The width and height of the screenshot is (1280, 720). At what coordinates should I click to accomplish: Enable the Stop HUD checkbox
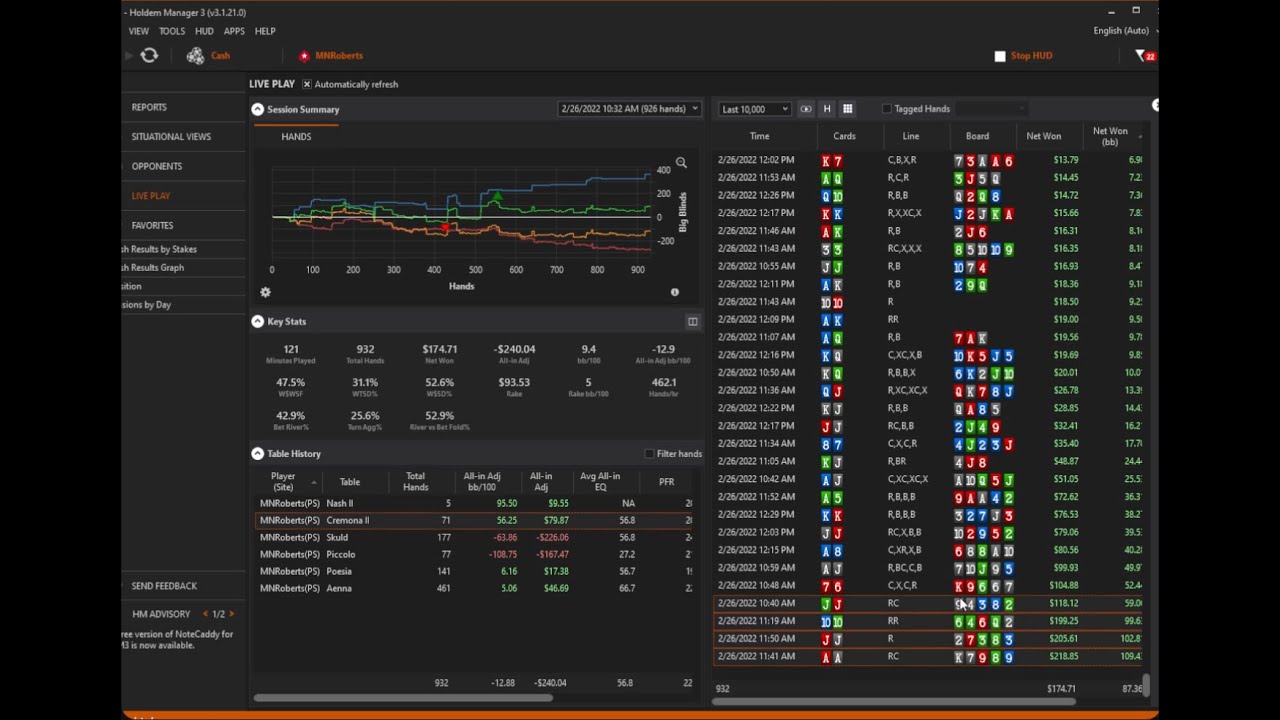[x=1000, y=56]
